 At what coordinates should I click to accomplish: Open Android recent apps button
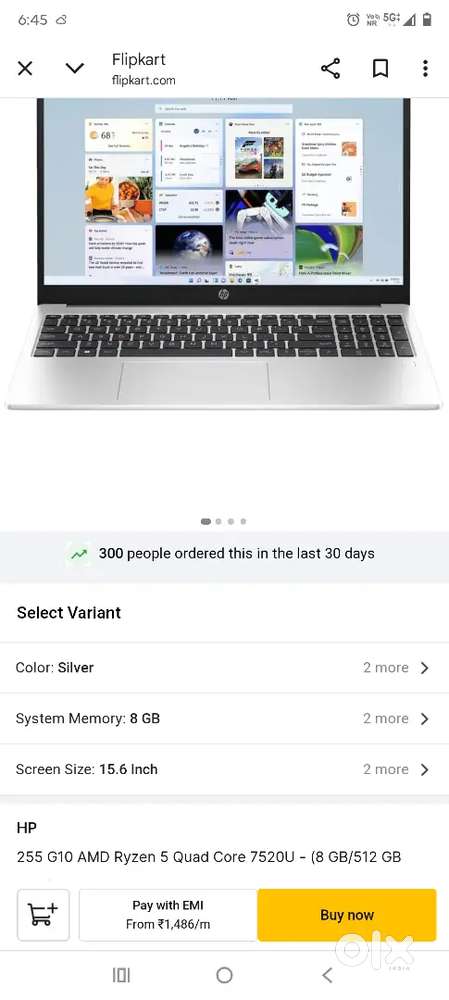(121, 974)
